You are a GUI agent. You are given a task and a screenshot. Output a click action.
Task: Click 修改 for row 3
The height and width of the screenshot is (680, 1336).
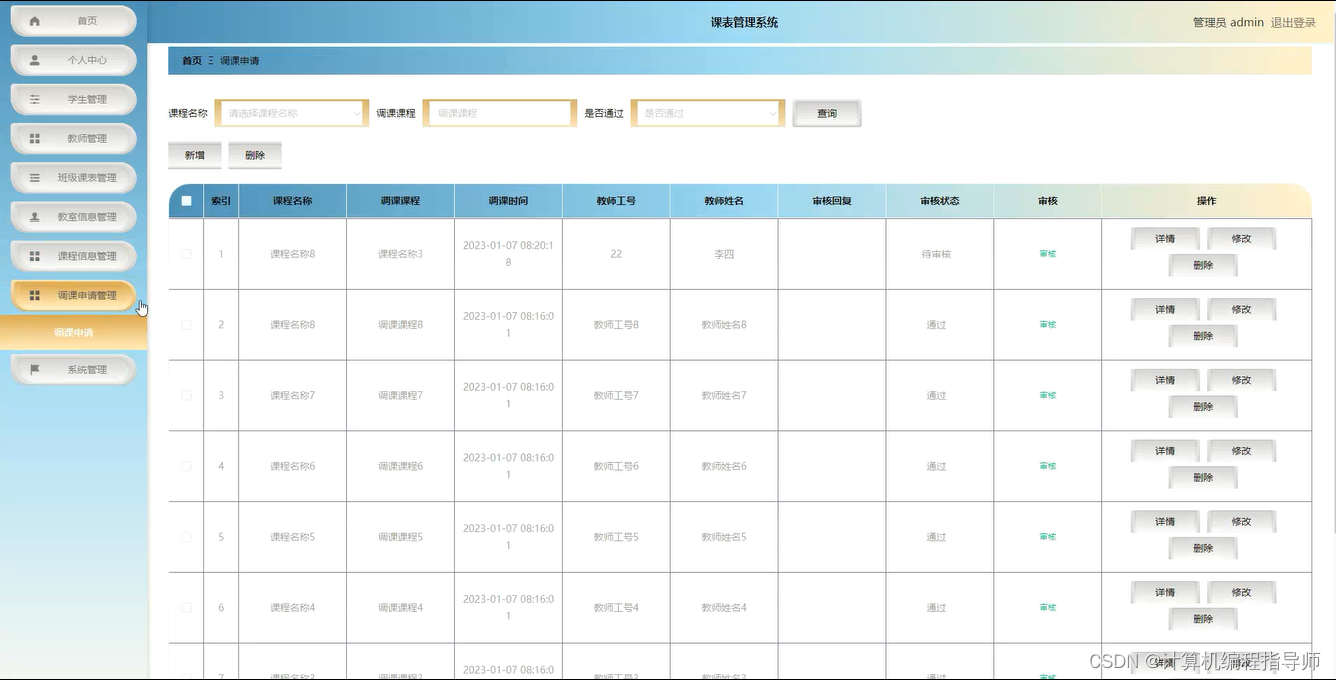[x=1242, y=380]
